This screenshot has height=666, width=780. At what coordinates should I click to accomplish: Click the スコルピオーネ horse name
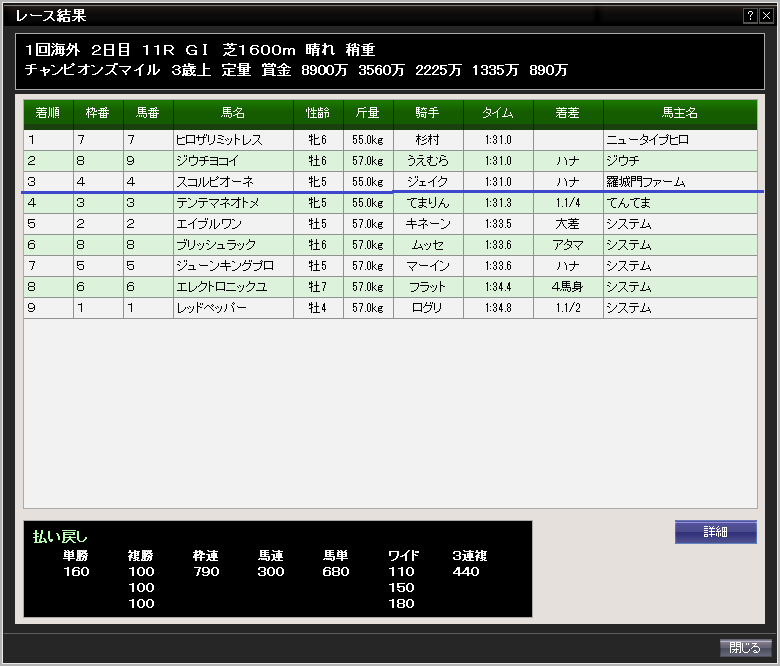click(215, 182)
